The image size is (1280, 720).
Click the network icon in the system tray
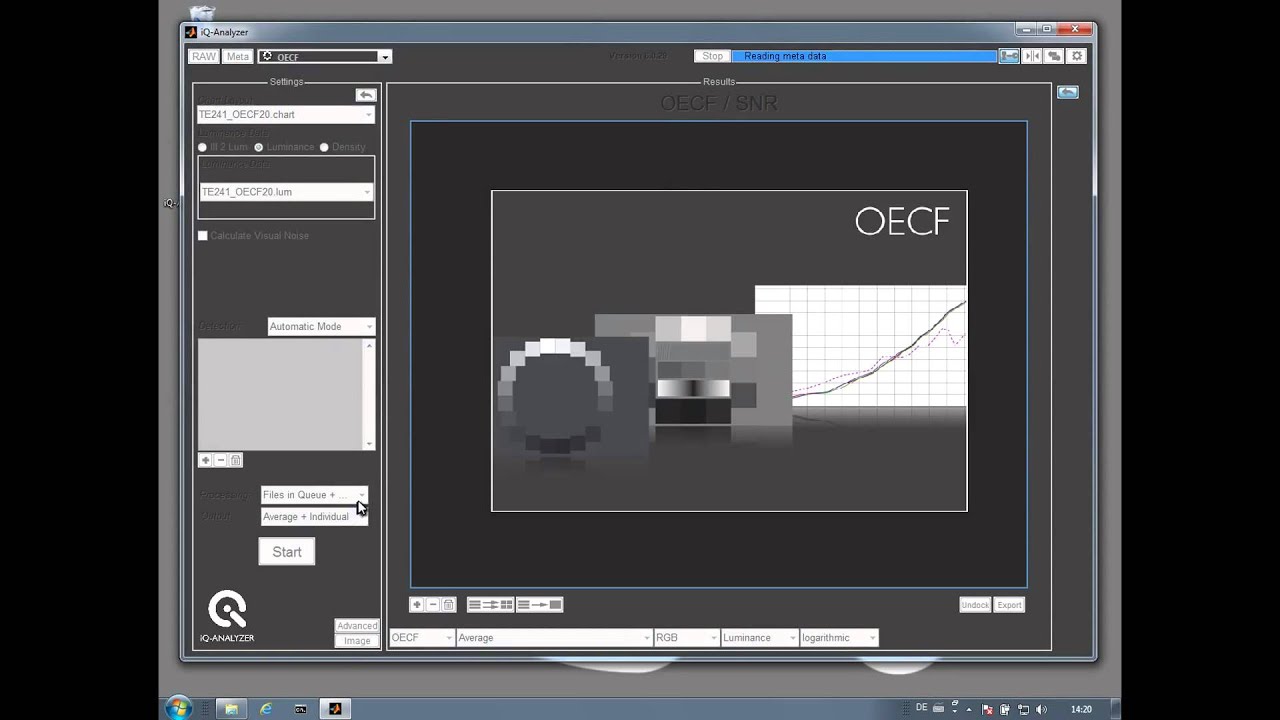coord(1024,709)
